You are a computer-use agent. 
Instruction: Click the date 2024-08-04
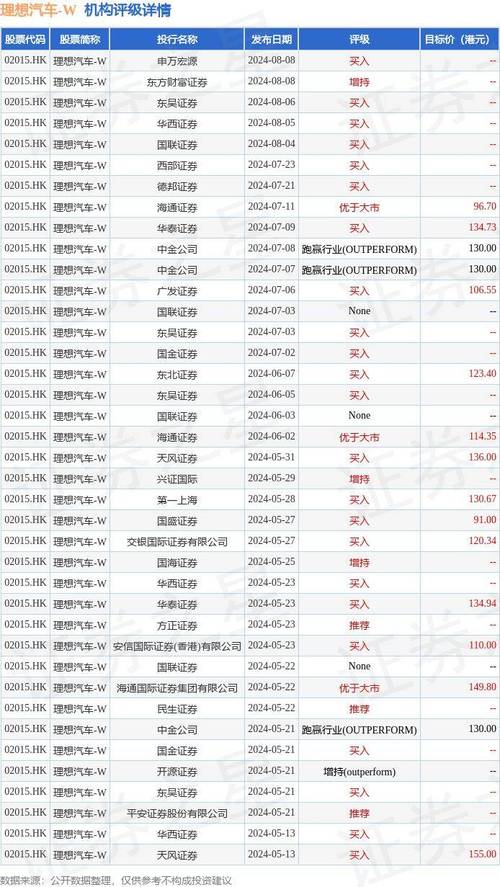[x=271, y=144]
